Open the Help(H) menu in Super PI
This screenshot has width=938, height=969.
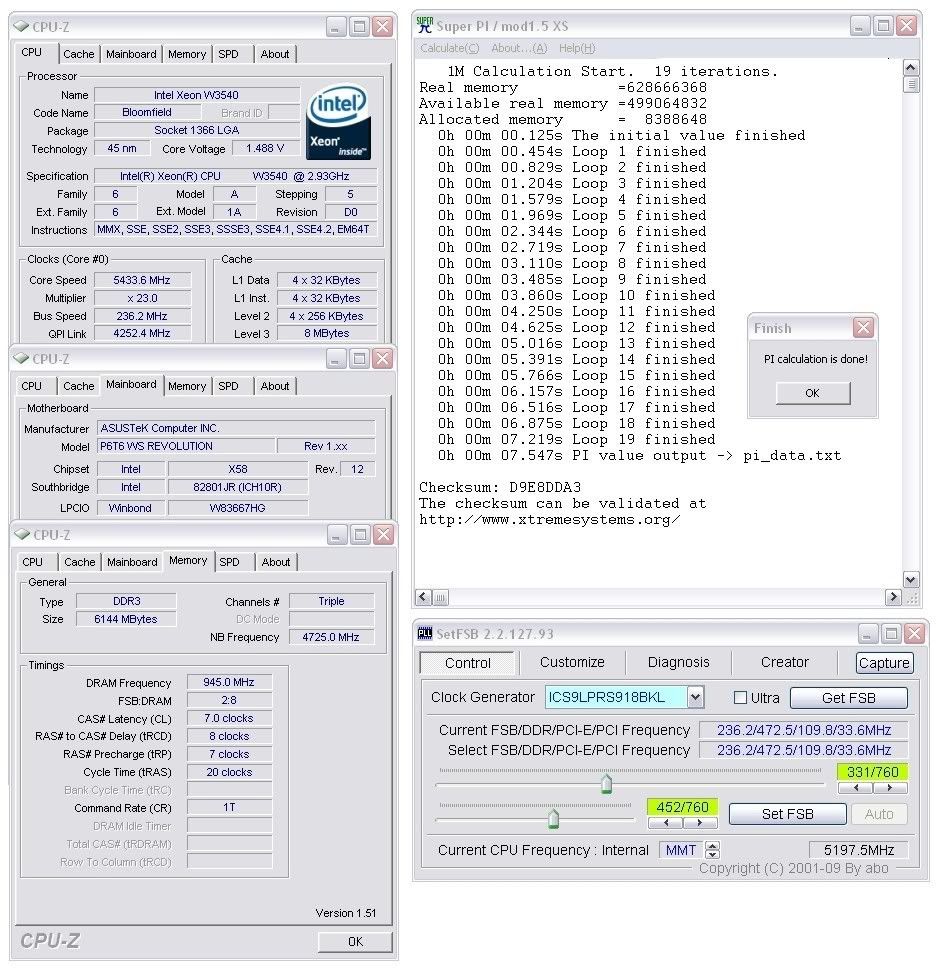pos(577,48)
